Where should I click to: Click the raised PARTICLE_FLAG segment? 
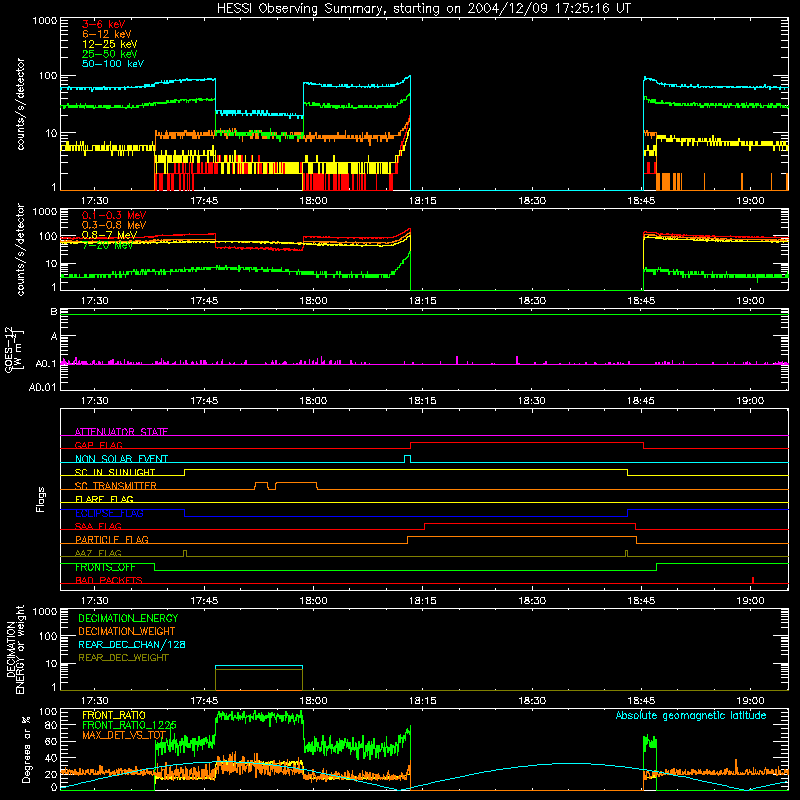522,537
